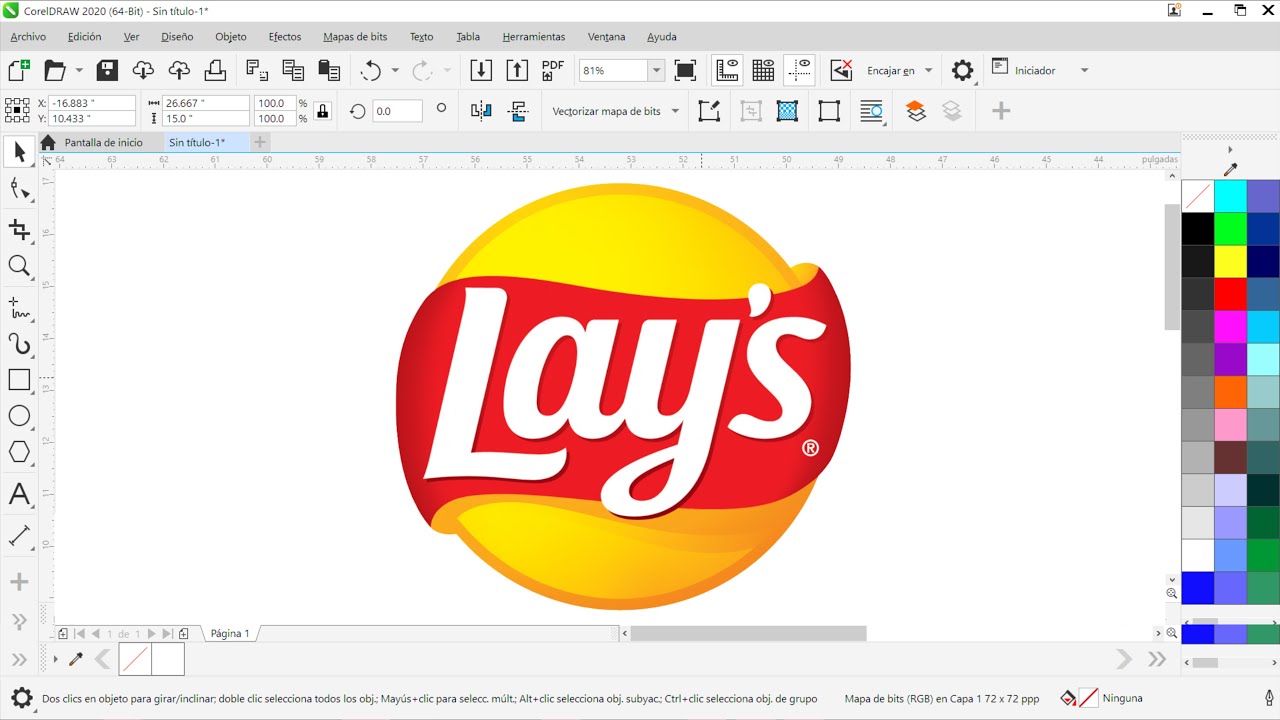Viewport: 1280px width, 720px height.
Task: Click the Undo arrow icon
Action: (x=371, y=70)
